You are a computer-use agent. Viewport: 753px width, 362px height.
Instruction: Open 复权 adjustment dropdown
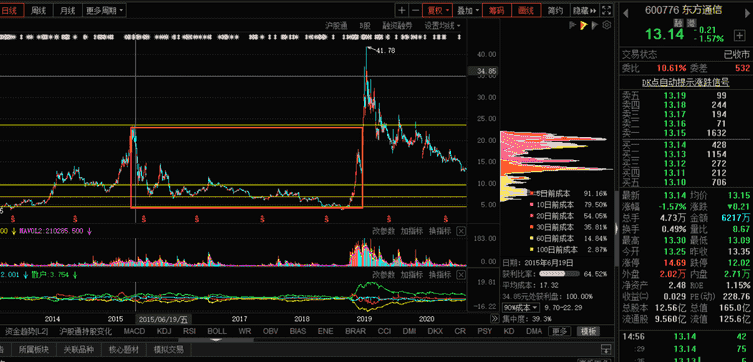437,10
